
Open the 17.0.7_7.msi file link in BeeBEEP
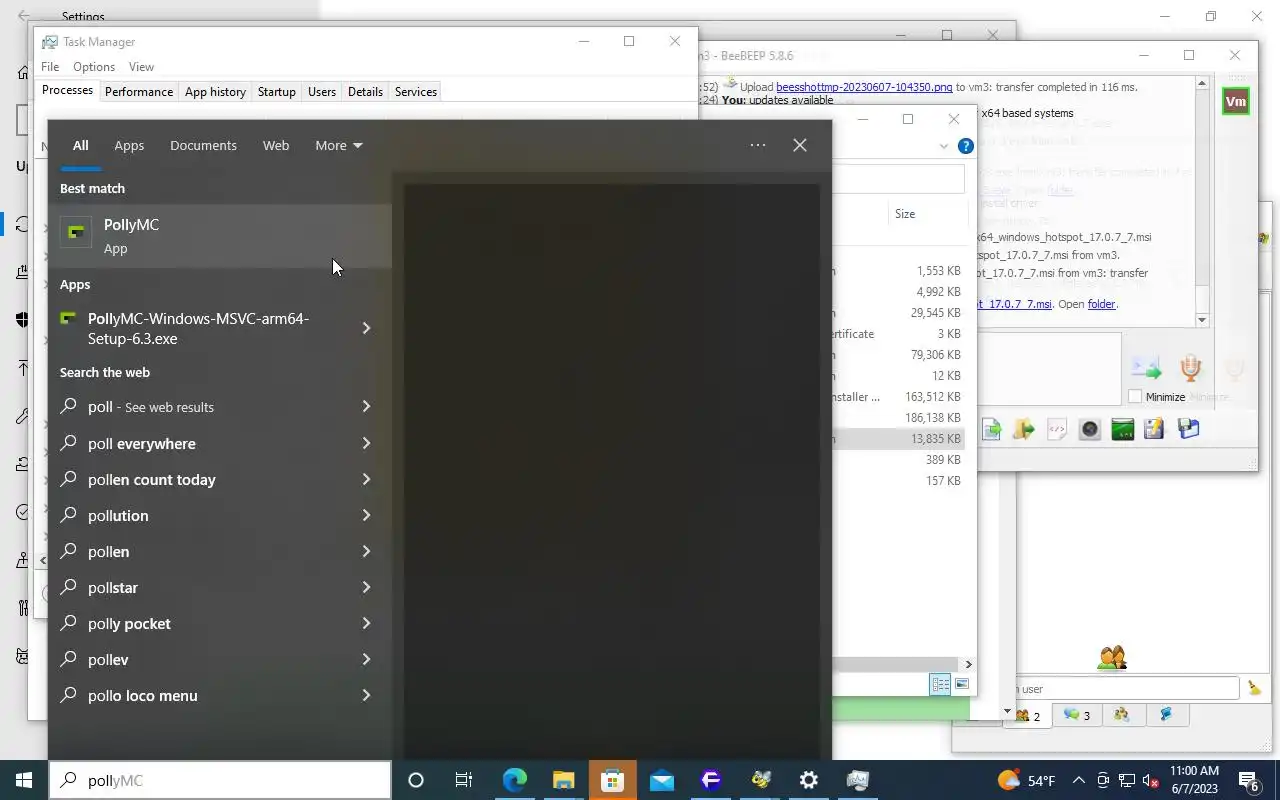[x=1014, y=304]
